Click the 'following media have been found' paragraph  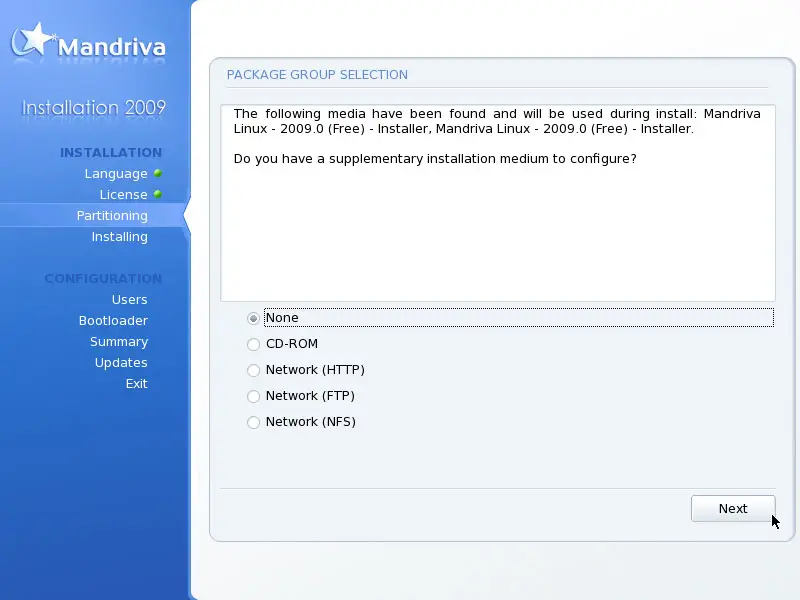[497, 121]
